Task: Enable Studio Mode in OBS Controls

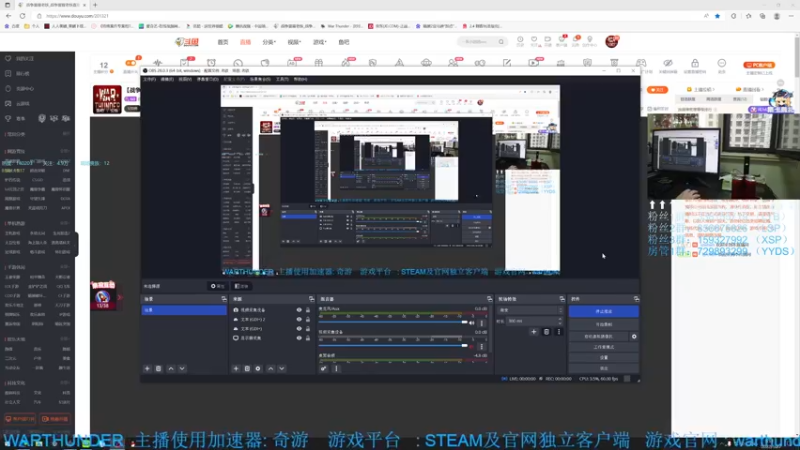Action: tap(604, 347)
